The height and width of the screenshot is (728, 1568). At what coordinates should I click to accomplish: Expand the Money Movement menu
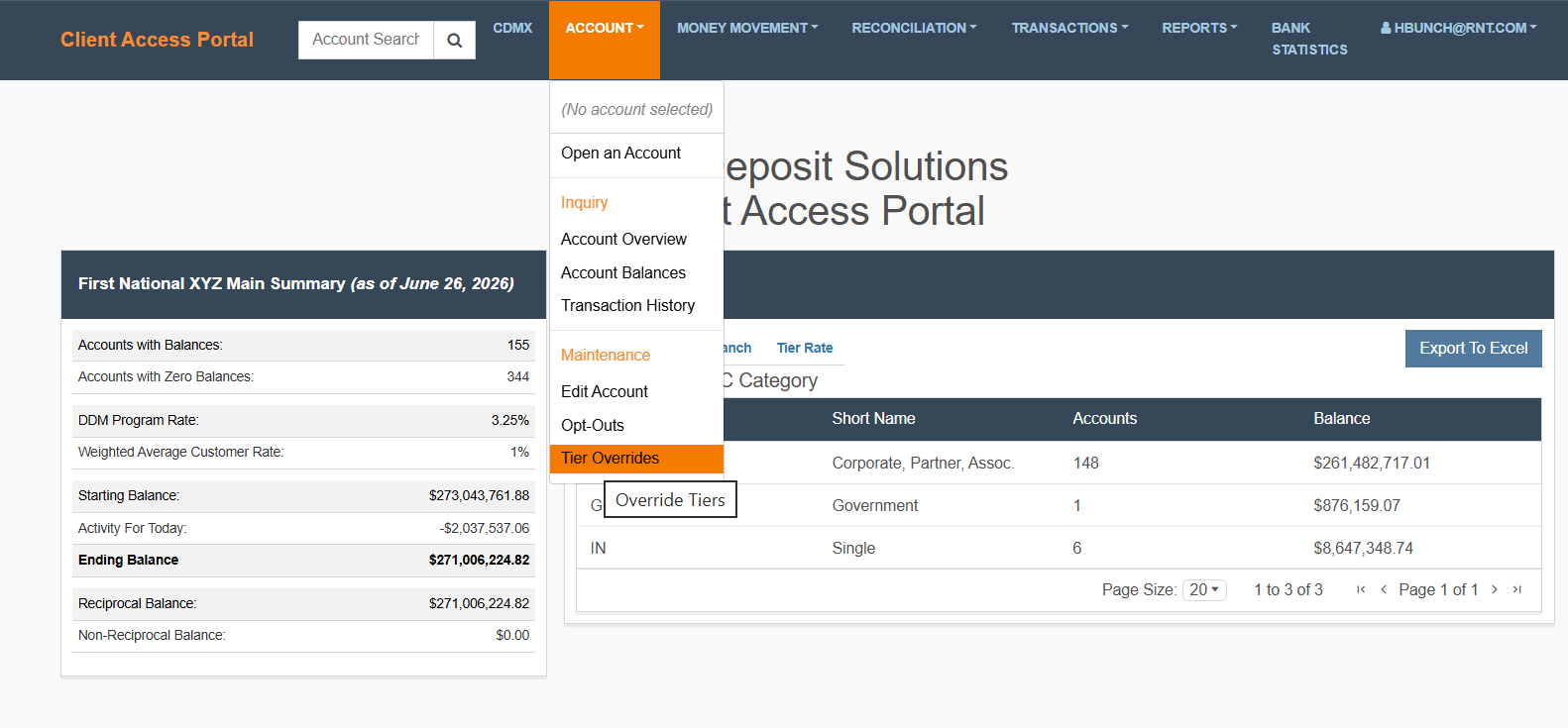(x=747, y=28)
